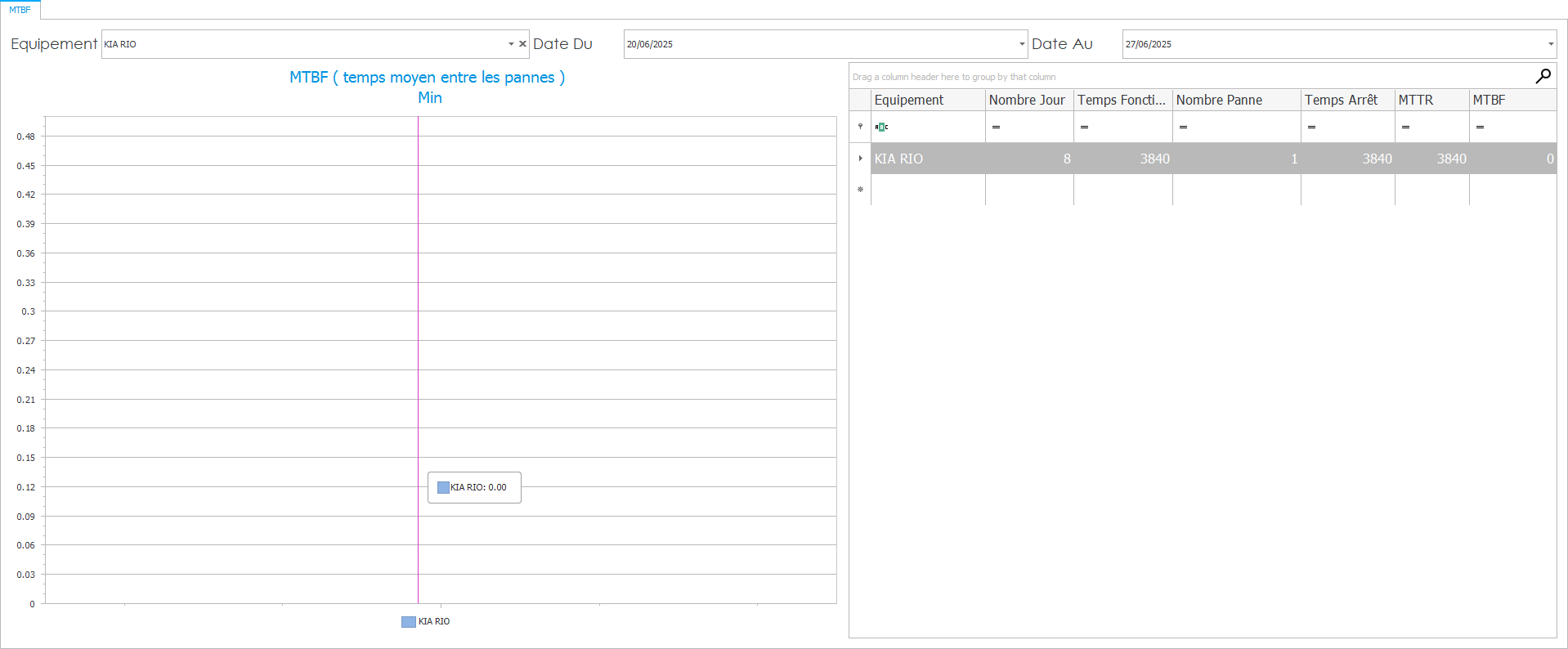The image size is (1568, 649).
Task: Click the Equipement column filter condition icon
Action: click(x=881, y=127)
